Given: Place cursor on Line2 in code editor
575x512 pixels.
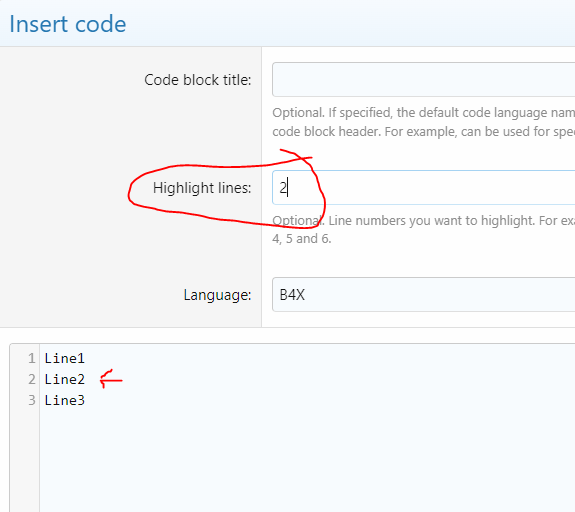Looking at the screenshot, I should click(x=65, y=379).
